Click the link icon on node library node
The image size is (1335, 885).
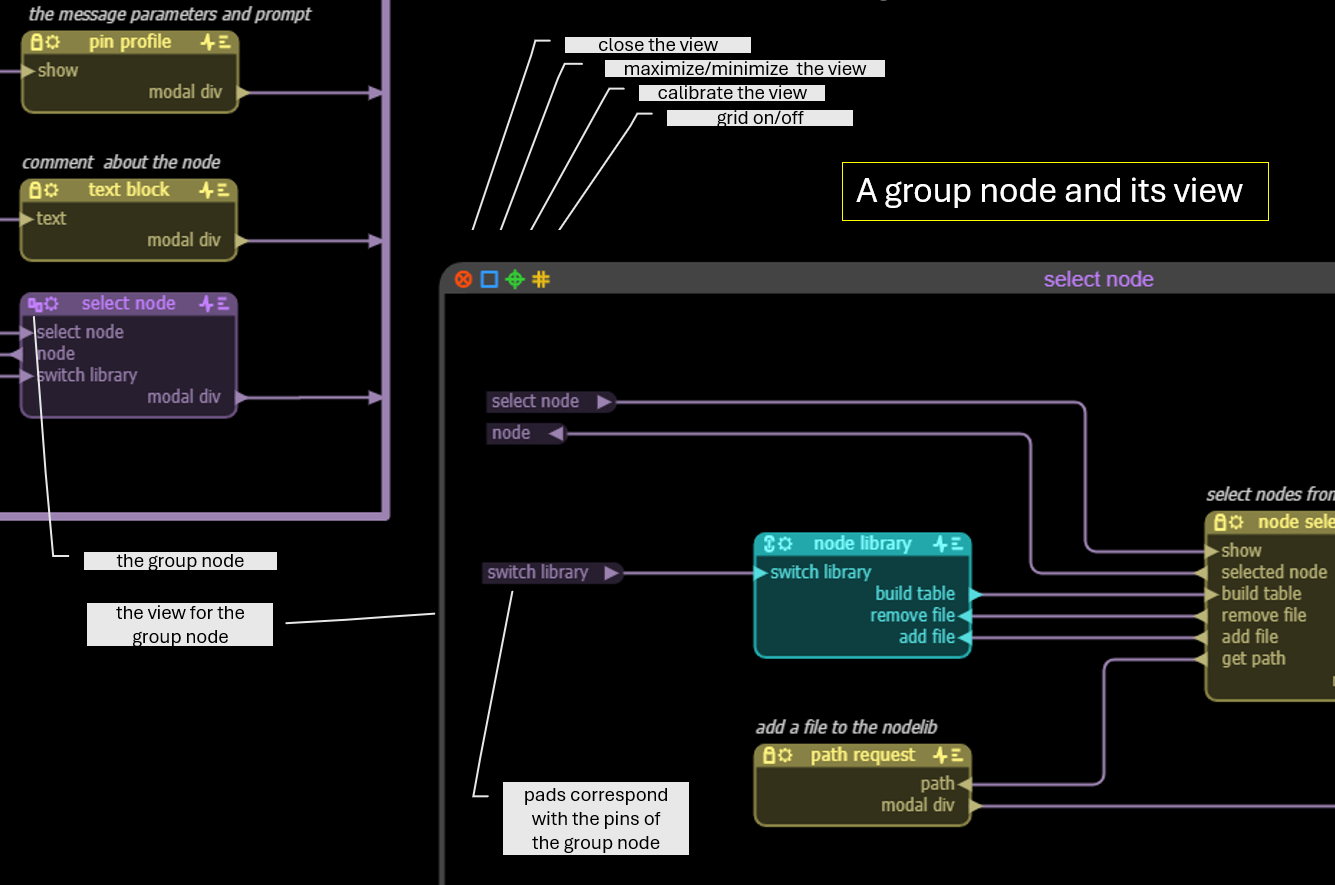(770, 544)
